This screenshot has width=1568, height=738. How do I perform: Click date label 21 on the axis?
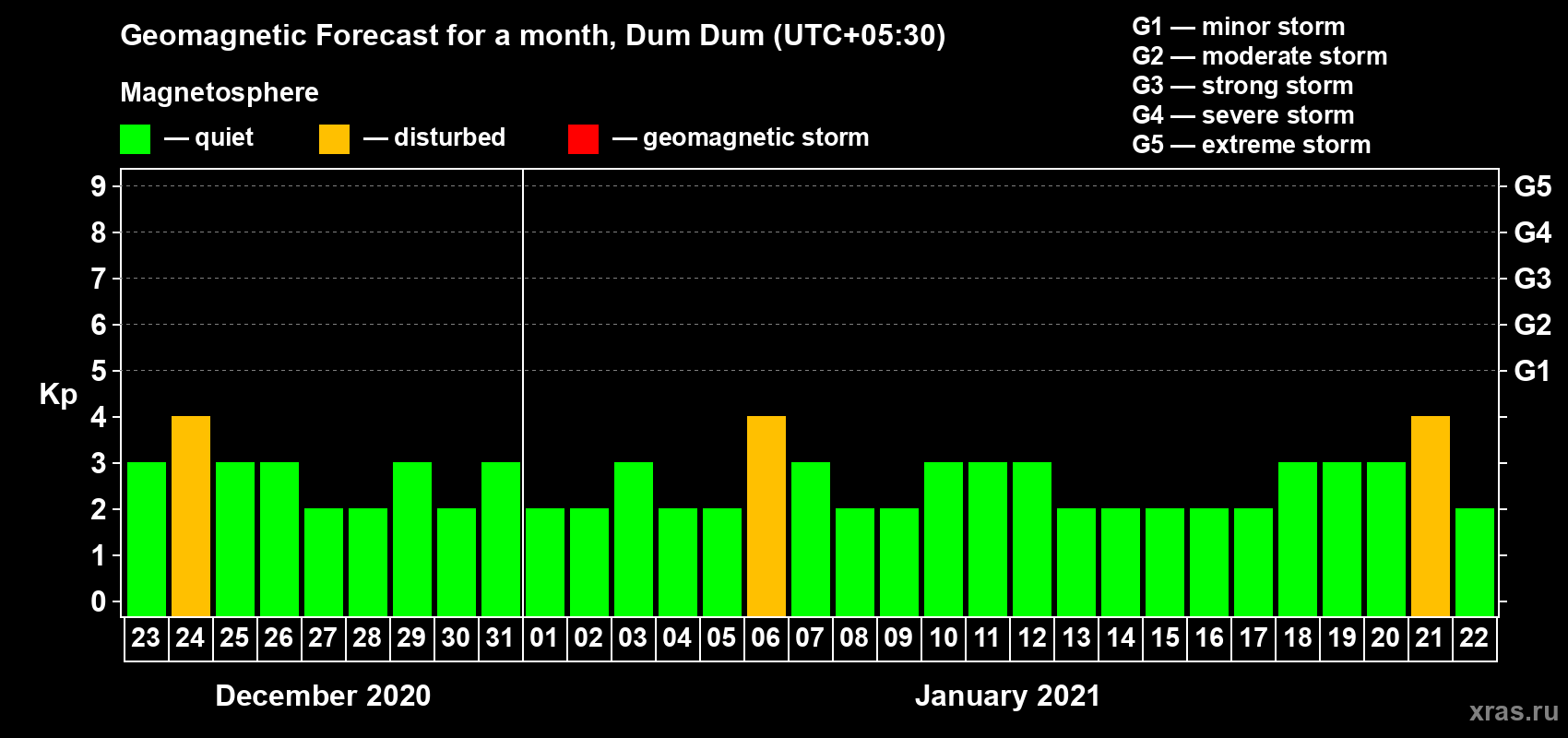pyautogui.click(x=1430, y=637)
